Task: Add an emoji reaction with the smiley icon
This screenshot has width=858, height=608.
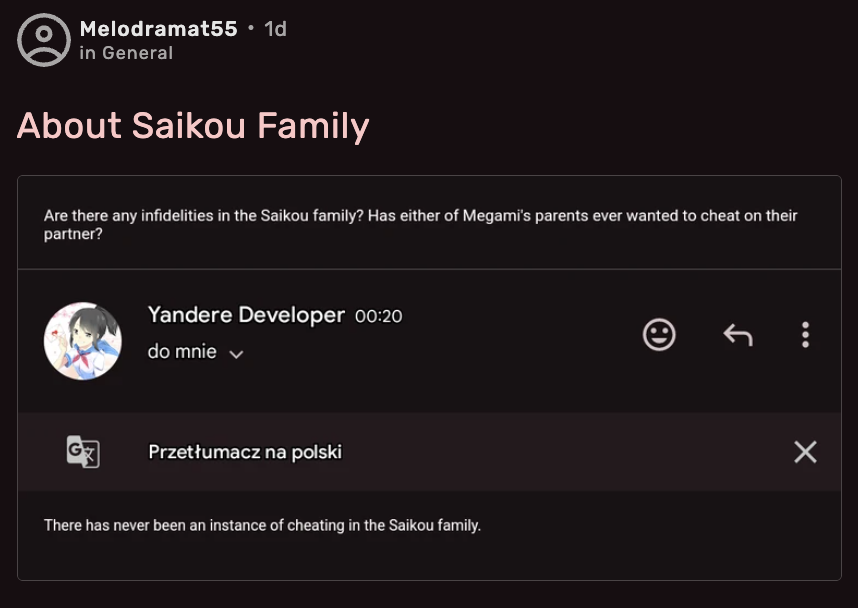Action: [659, 335]
